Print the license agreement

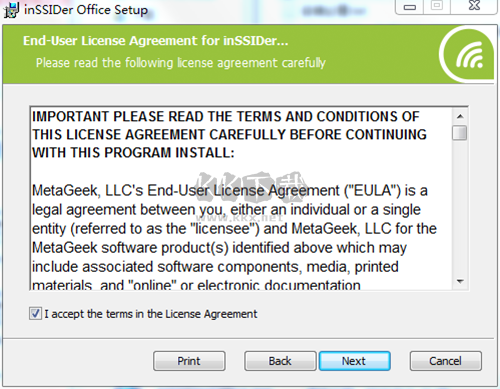[x=189, y=361]
